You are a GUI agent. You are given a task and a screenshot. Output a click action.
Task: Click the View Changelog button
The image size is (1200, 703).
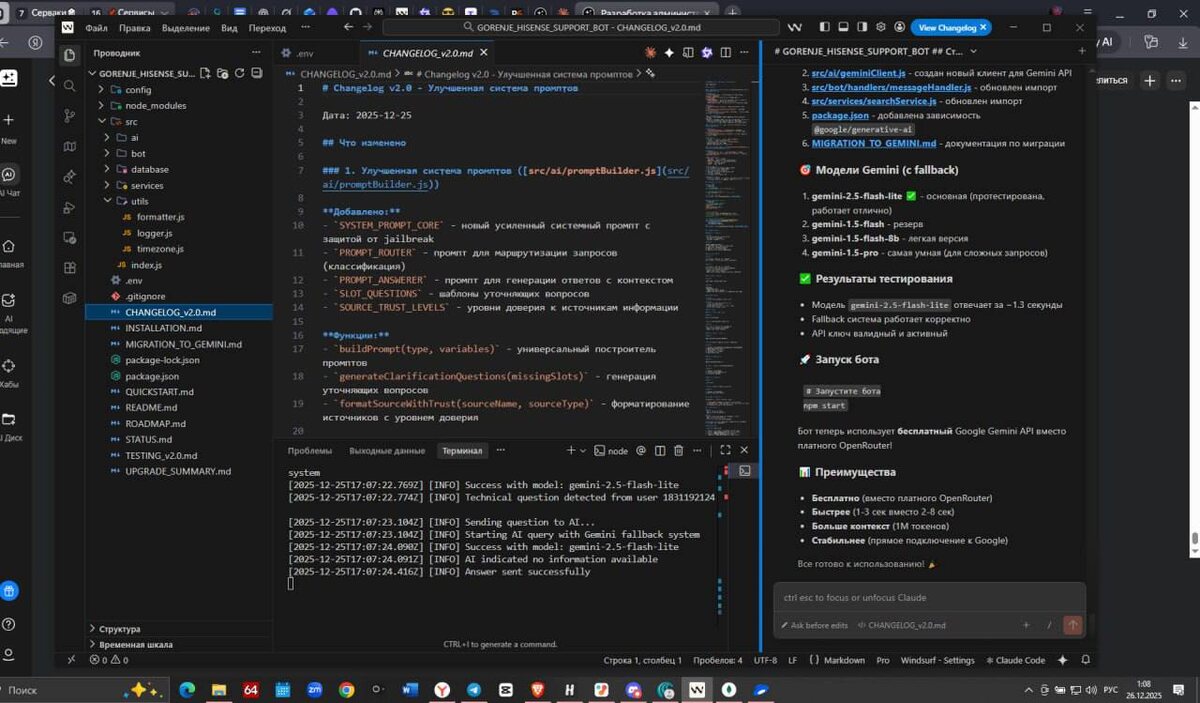point(953,28)
